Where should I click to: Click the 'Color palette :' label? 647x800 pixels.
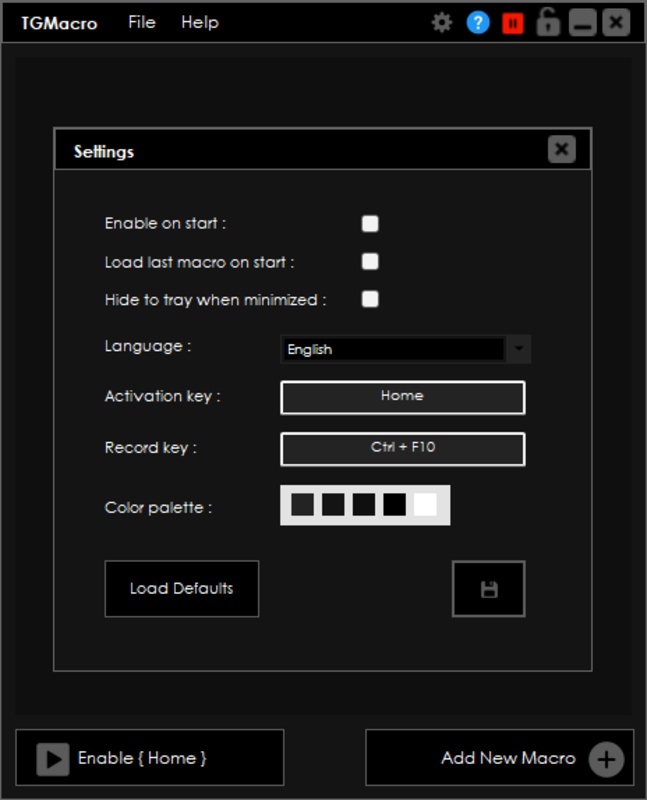click(158, 508)
